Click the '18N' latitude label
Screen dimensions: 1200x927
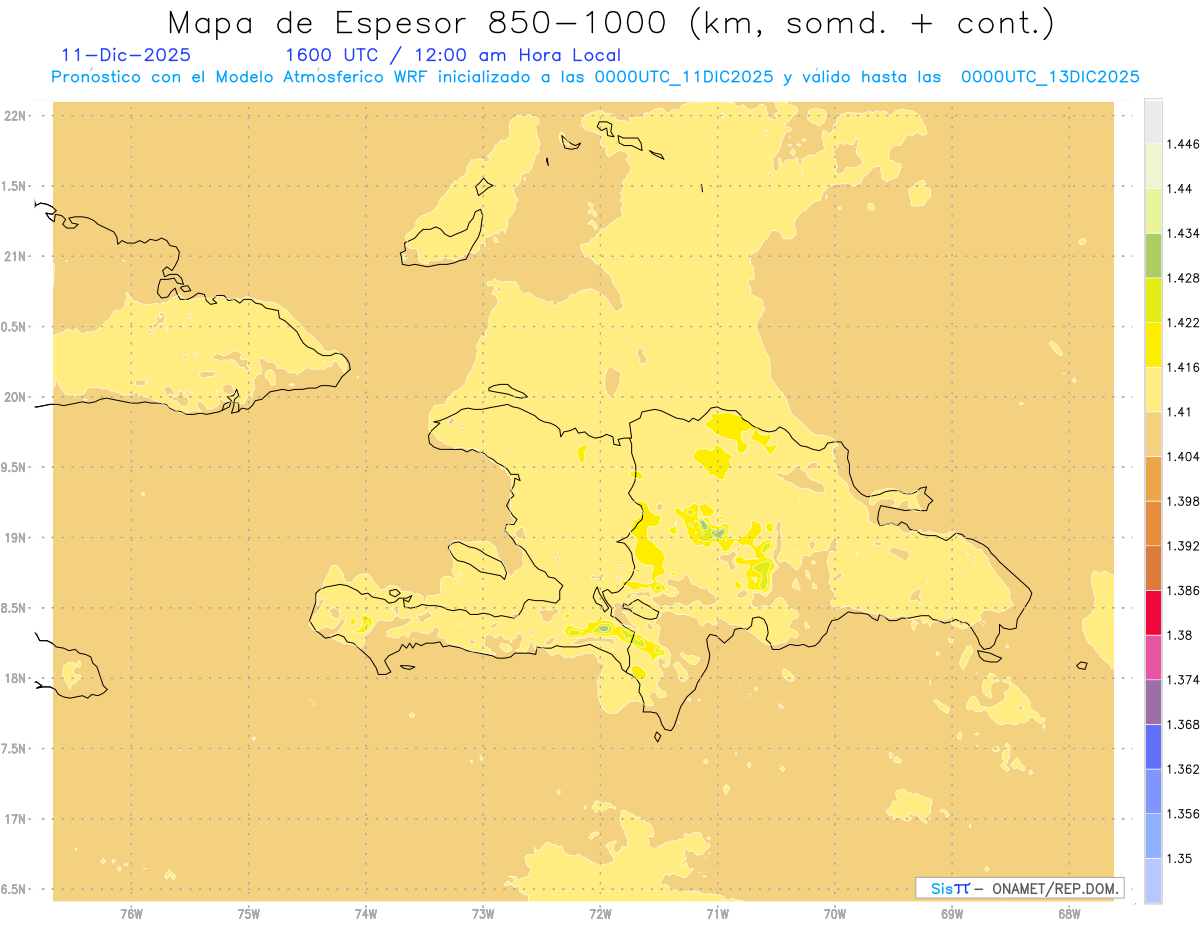pos(17,678)
